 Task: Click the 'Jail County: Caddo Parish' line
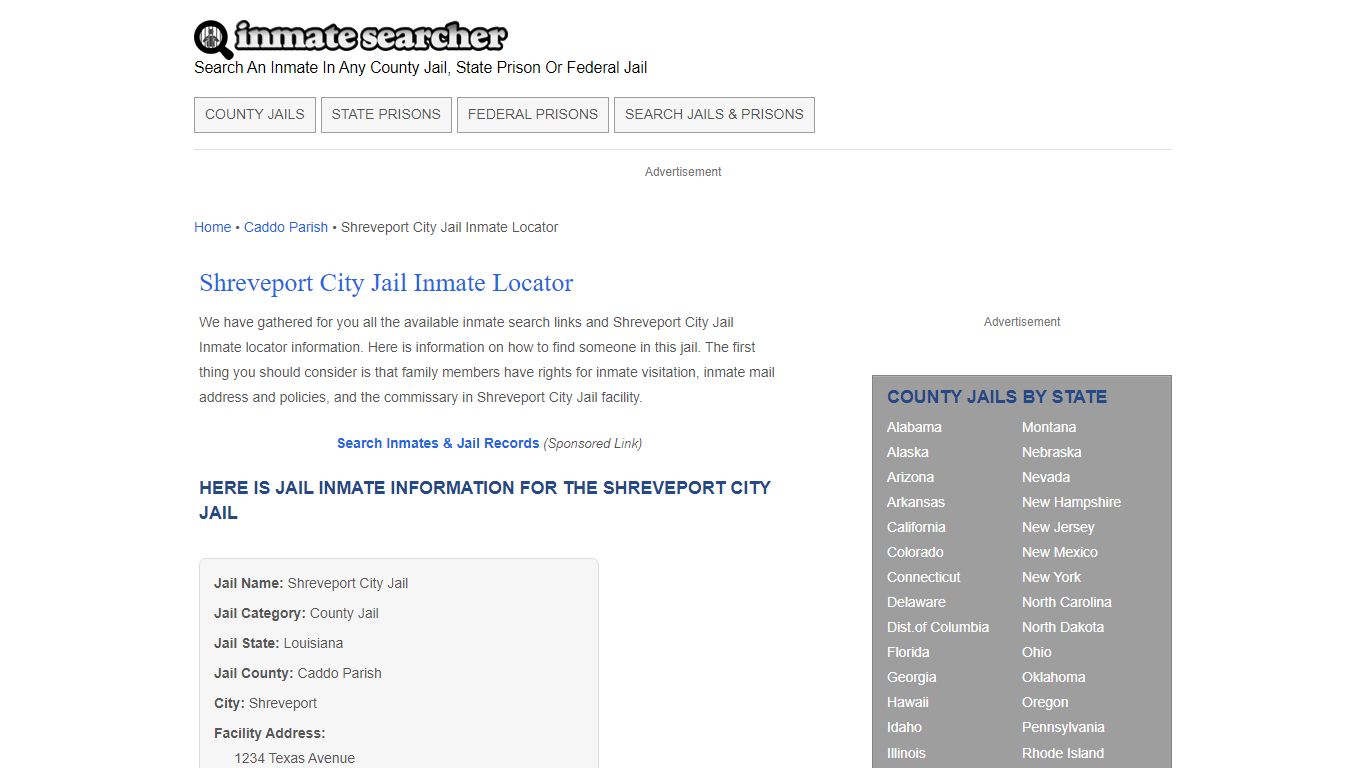click(x=298, y=673)
